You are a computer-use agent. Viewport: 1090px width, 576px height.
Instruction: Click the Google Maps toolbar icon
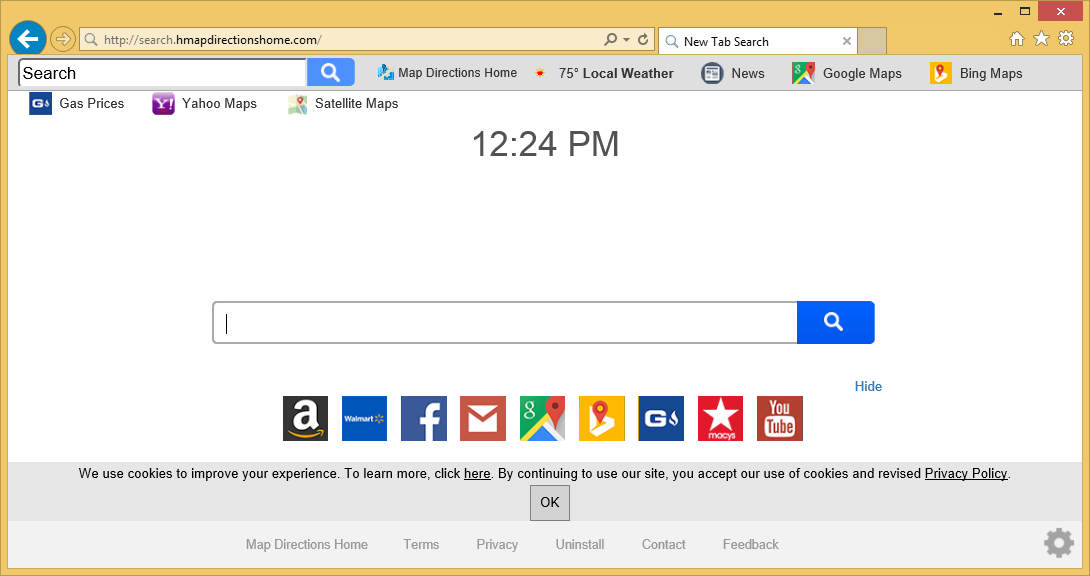(803, 73)
